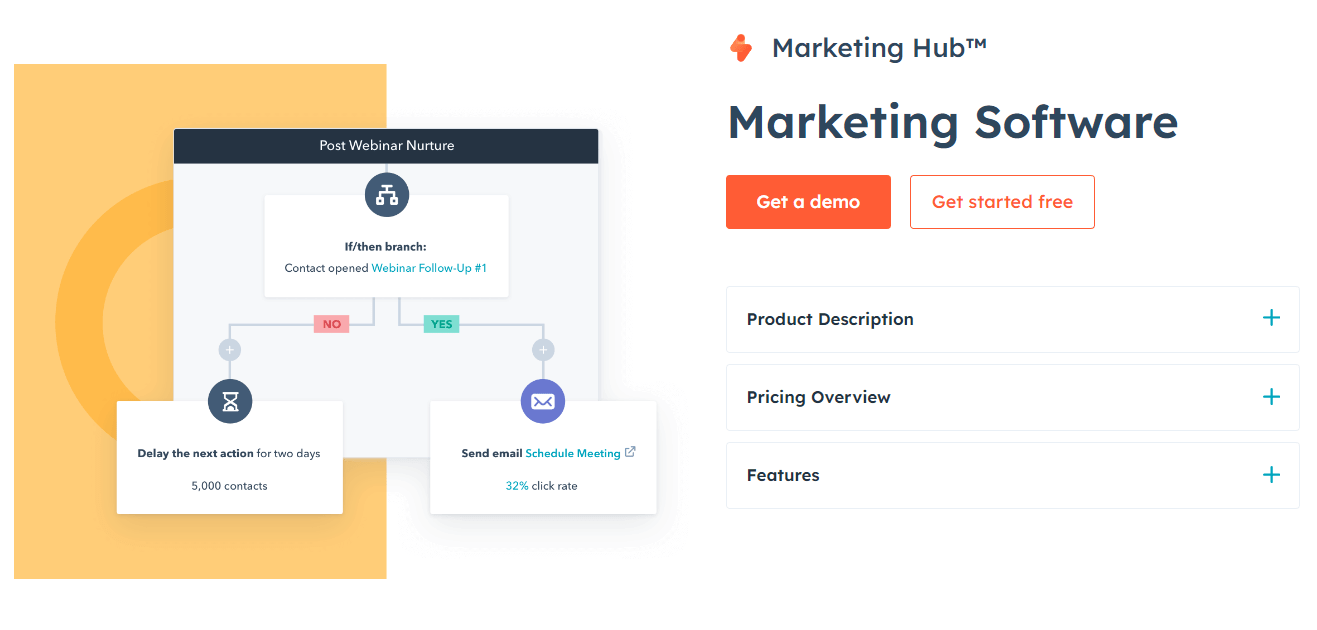Image resolution: width=1317 pixels, height=630 pixels.
Task: Expand Product Description with the plus icon
Action: (x=1271, y=318)
